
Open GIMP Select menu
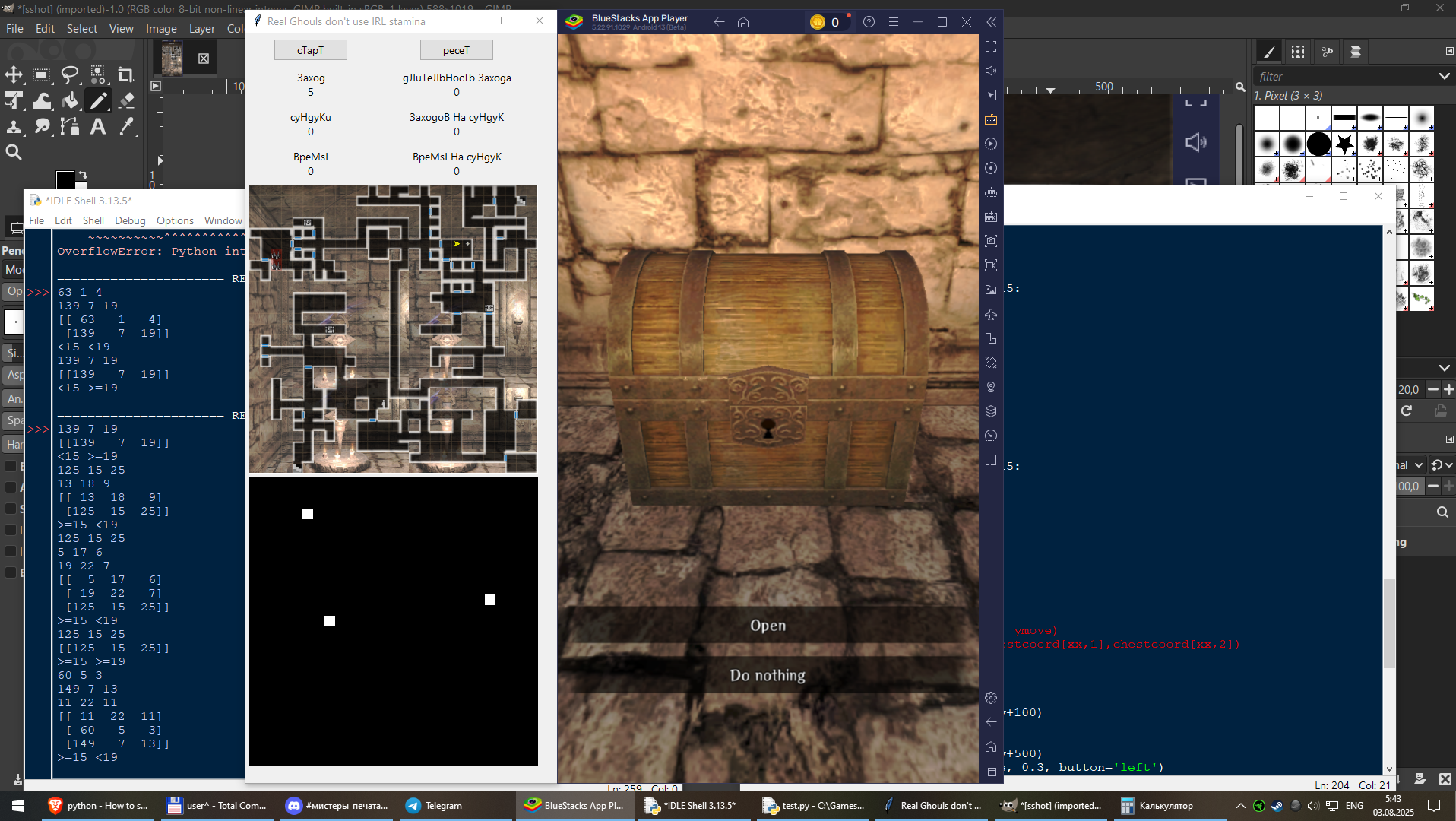[82, 29]
